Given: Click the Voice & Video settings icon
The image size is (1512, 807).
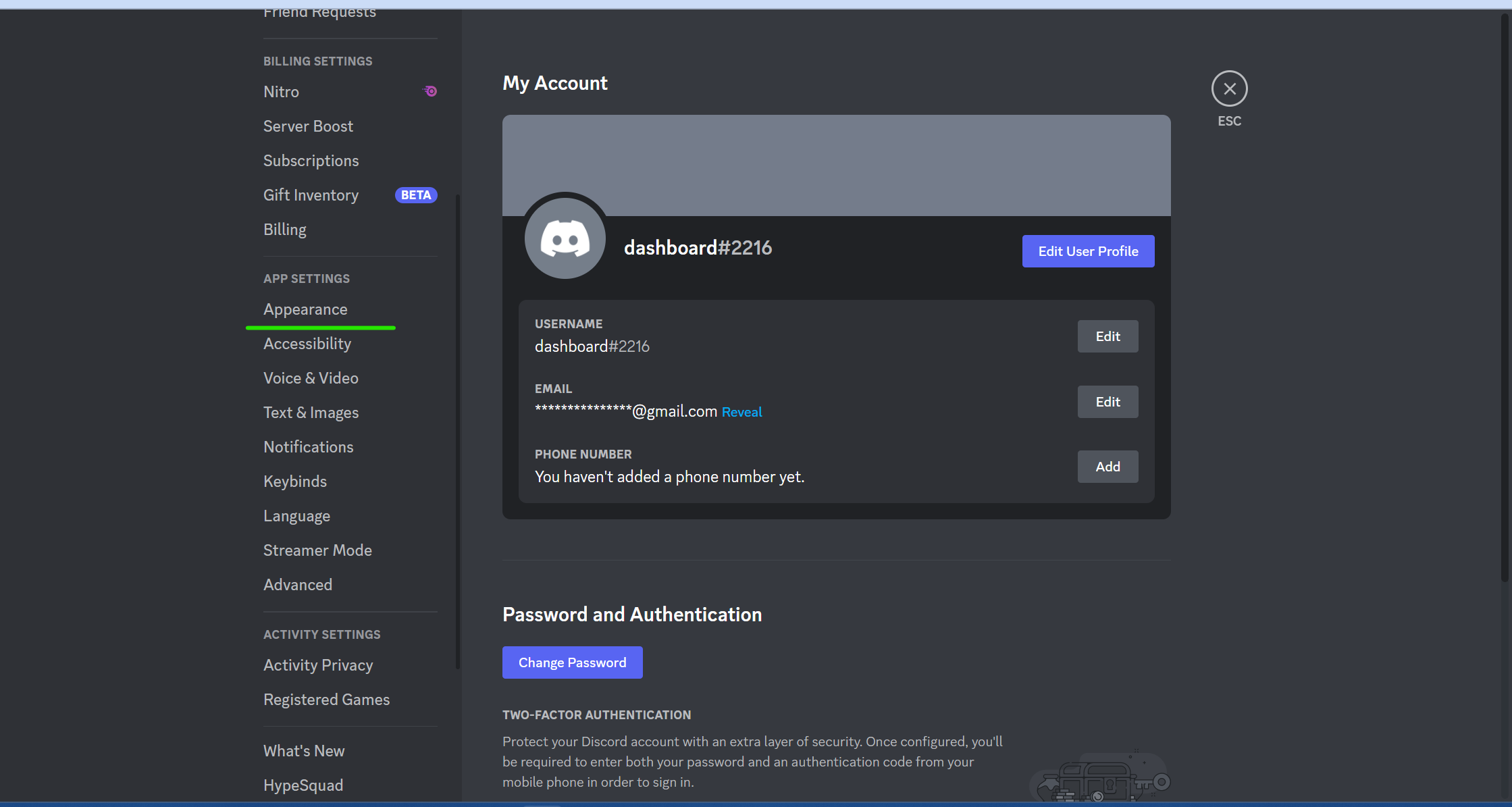Looking at the screenshot, I should (x=310, y=378).
